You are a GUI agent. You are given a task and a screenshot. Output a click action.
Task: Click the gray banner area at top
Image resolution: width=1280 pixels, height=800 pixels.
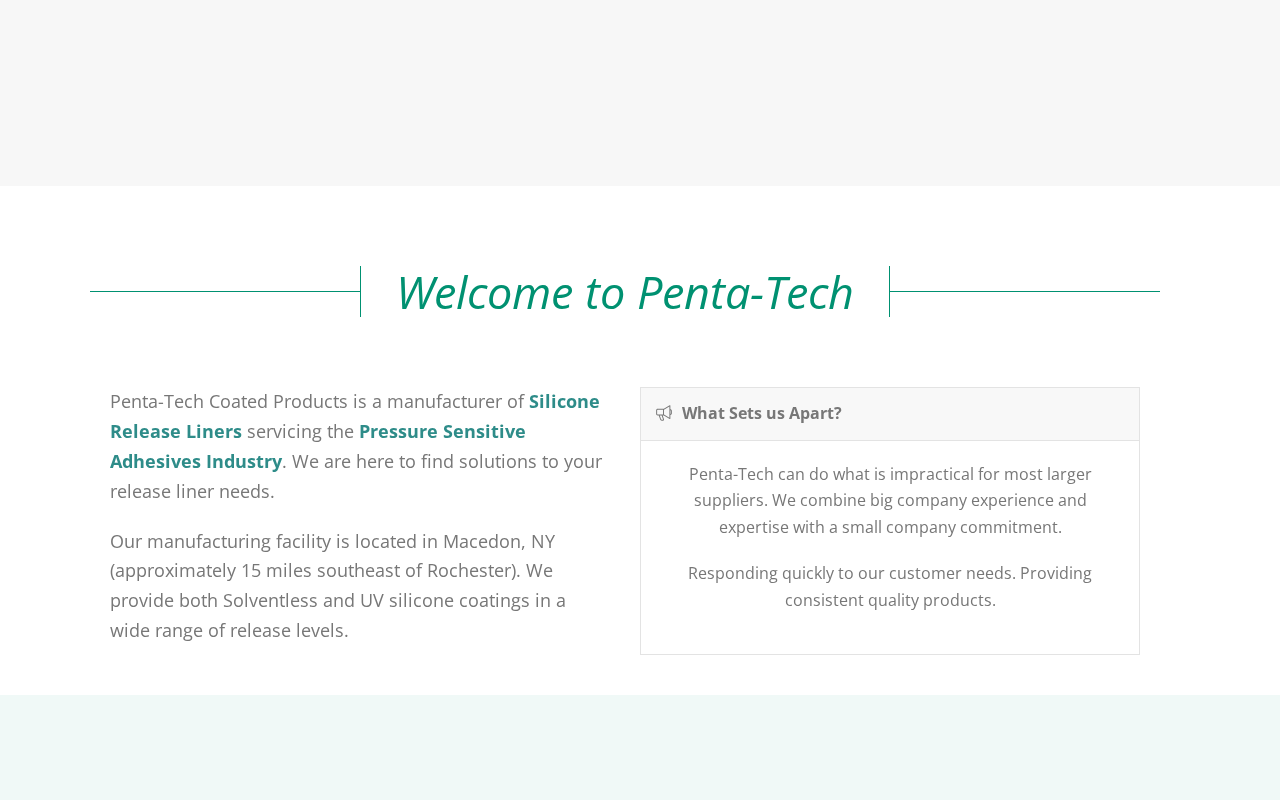point(640,93)
